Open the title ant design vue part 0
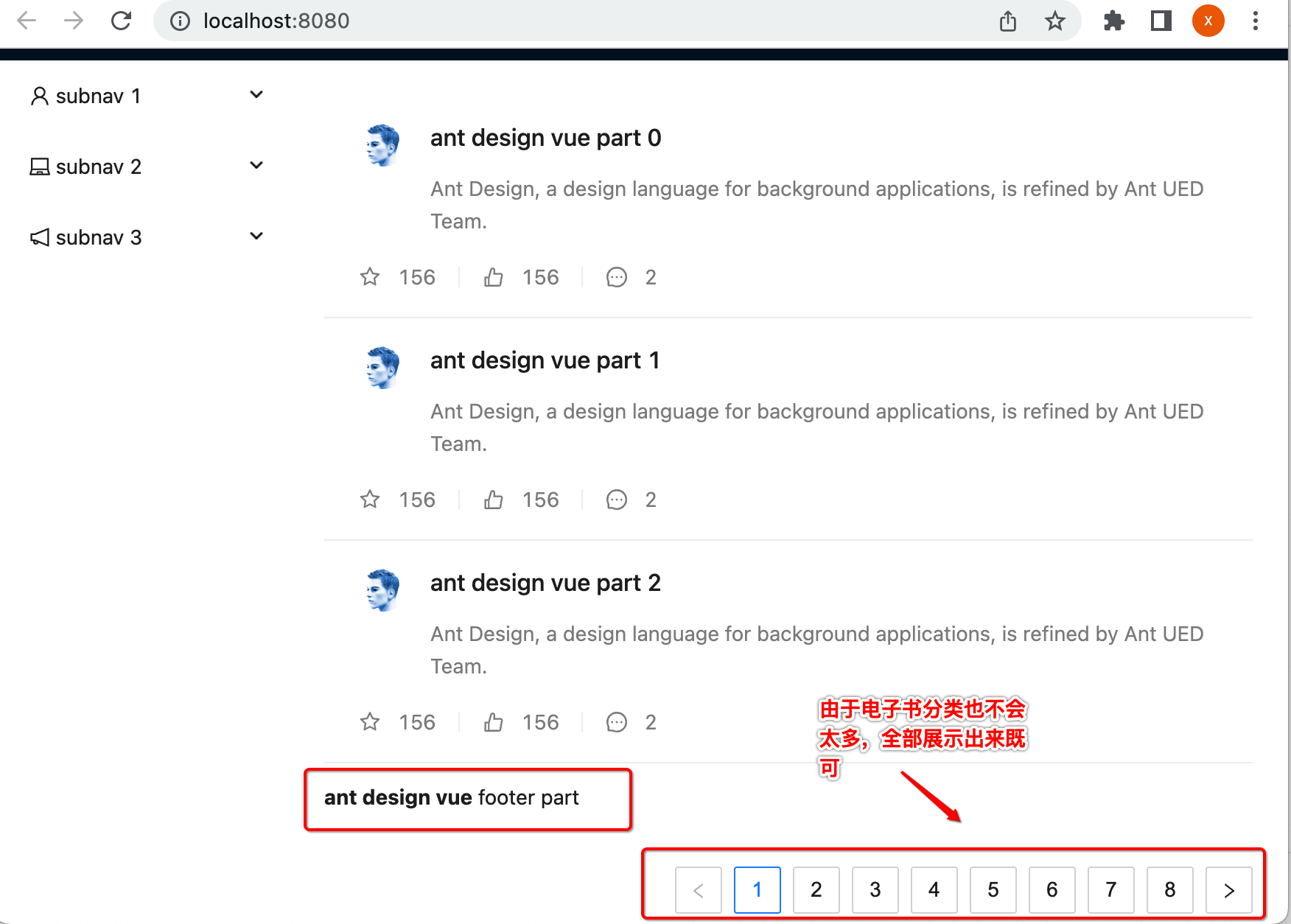 pos(545,138)
